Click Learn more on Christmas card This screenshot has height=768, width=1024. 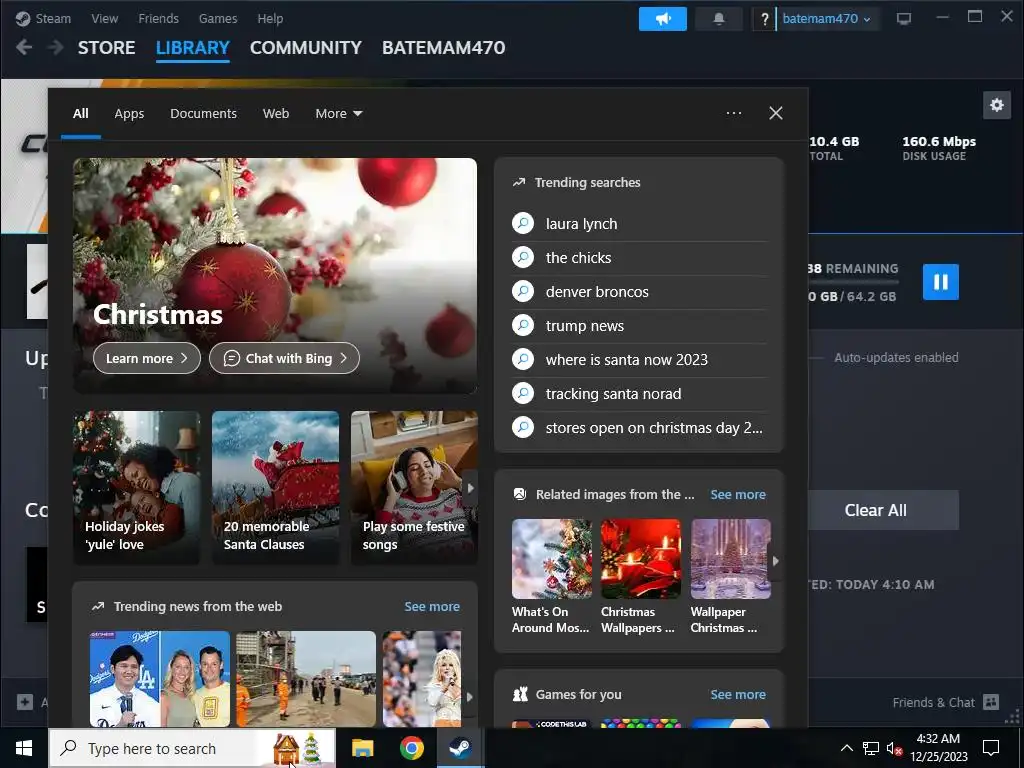pos(146,358)
